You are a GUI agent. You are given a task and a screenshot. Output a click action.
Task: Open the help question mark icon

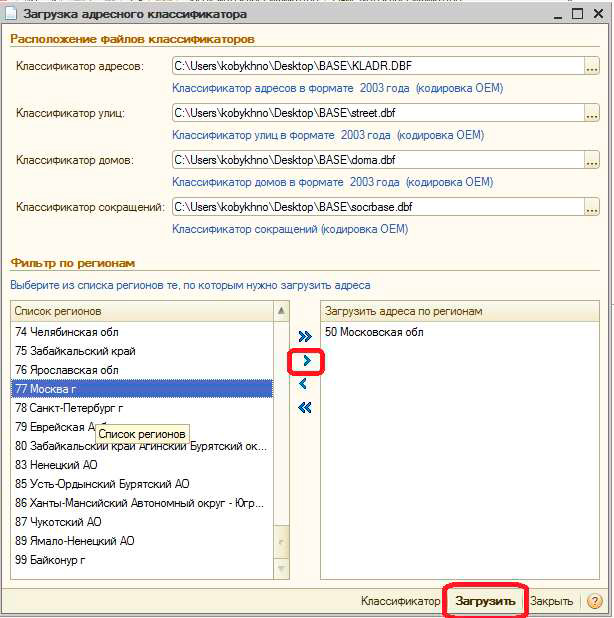(x=595, y=601)
